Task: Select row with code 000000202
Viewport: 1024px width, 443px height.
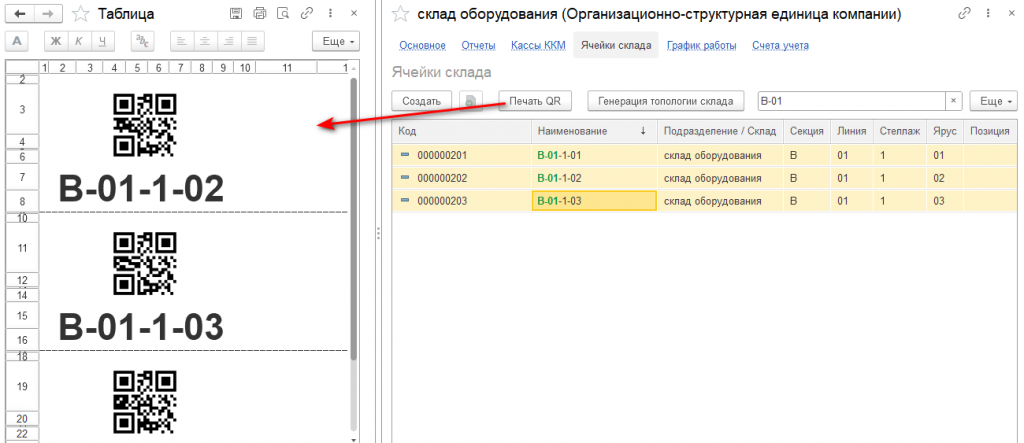Action: (x=705, y=178)
